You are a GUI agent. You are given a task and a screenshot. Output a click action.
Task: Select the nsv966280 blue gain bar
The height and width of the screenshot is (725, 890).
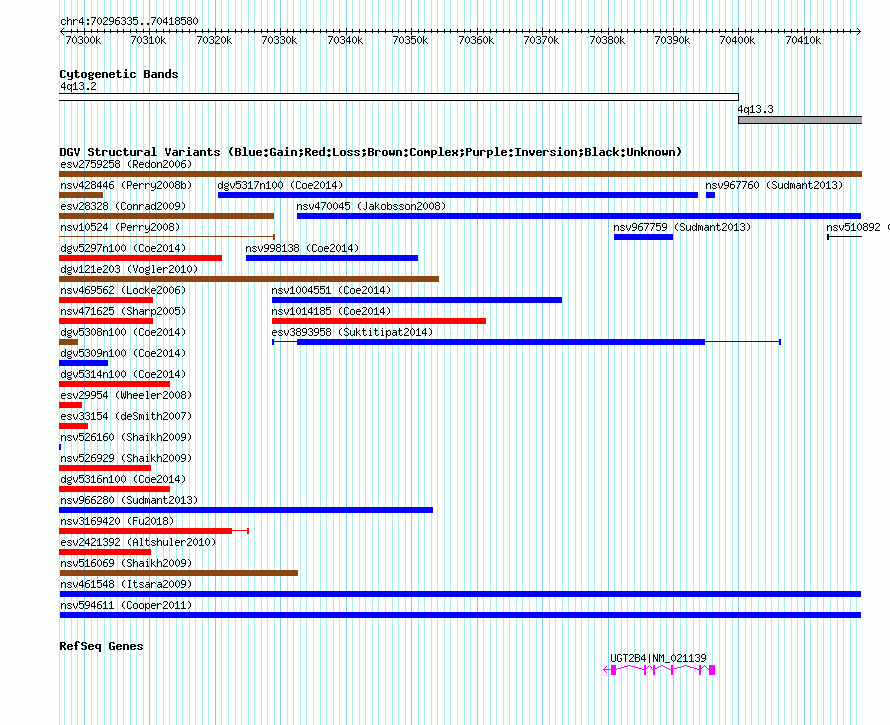pyautogui.click(x=246, y=510)
